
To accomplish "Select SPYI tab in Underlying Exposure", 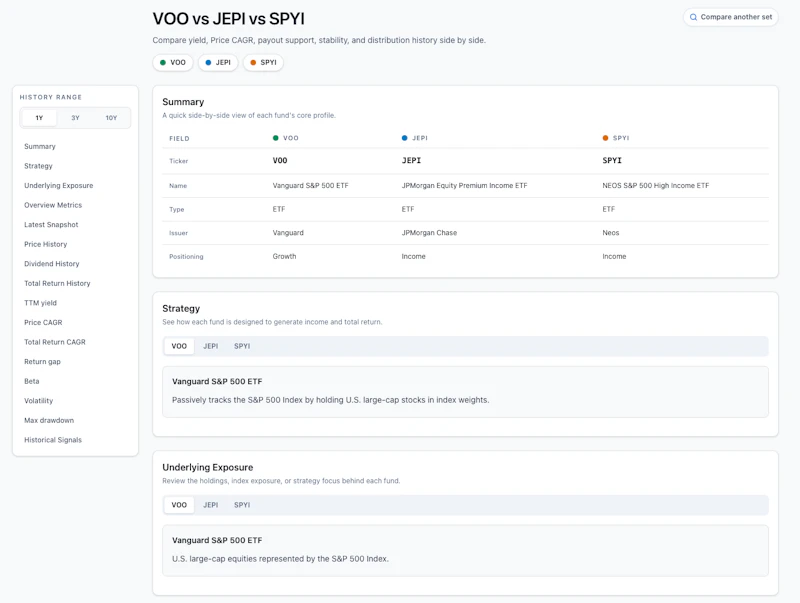I will click(x=242, y=505).
